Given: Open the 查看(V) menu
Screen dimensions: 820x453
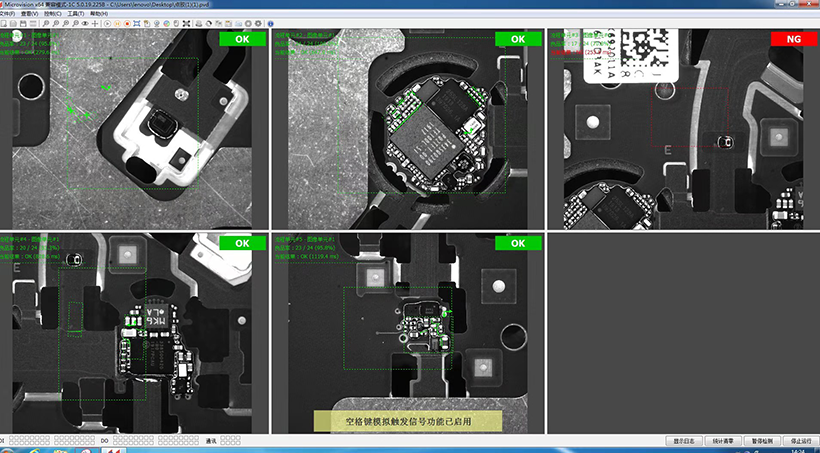Looking at the screenshot, I should click(30, 13).
